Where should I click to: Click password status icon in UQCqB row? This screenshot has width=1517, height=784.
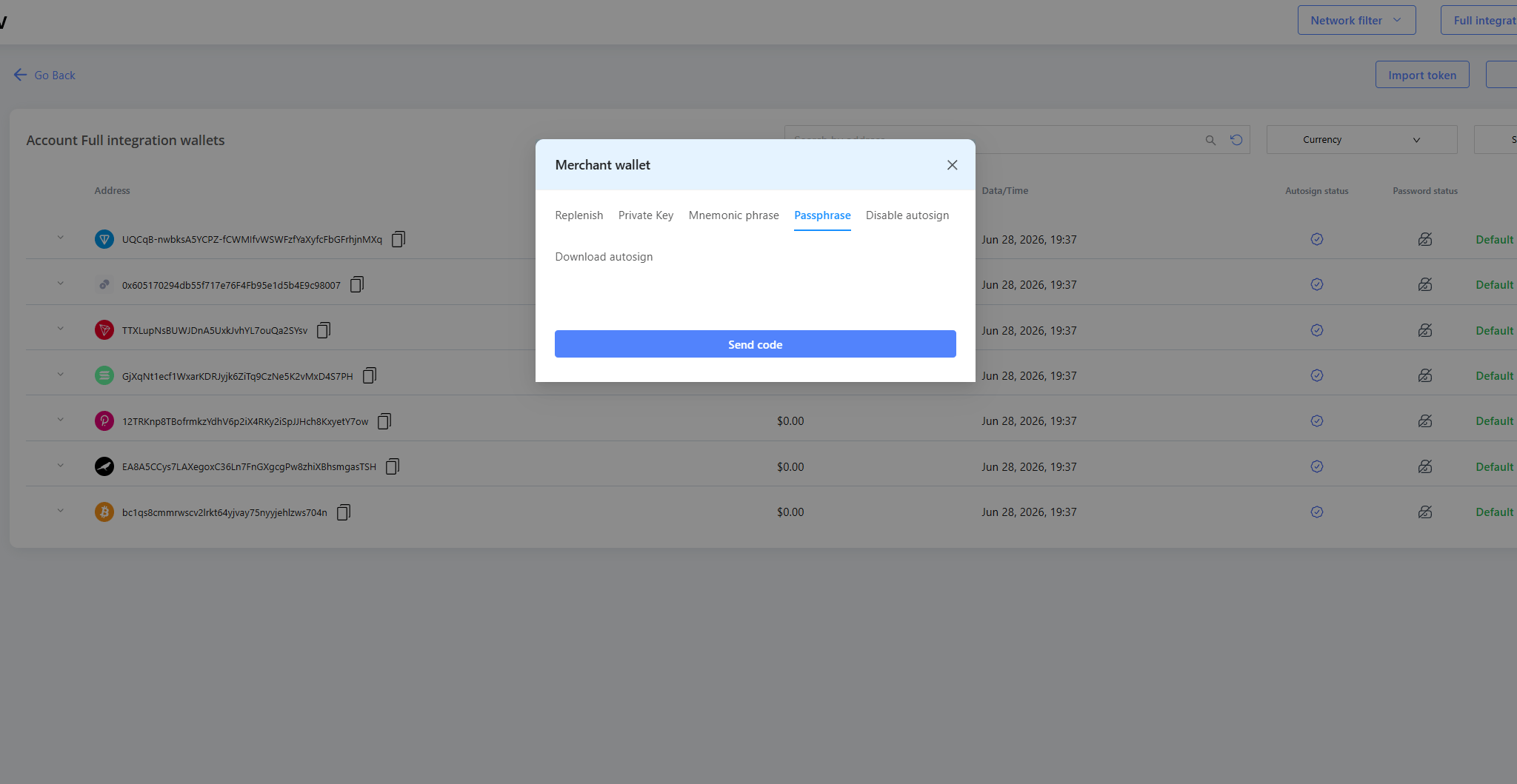tap(1425, 239)
